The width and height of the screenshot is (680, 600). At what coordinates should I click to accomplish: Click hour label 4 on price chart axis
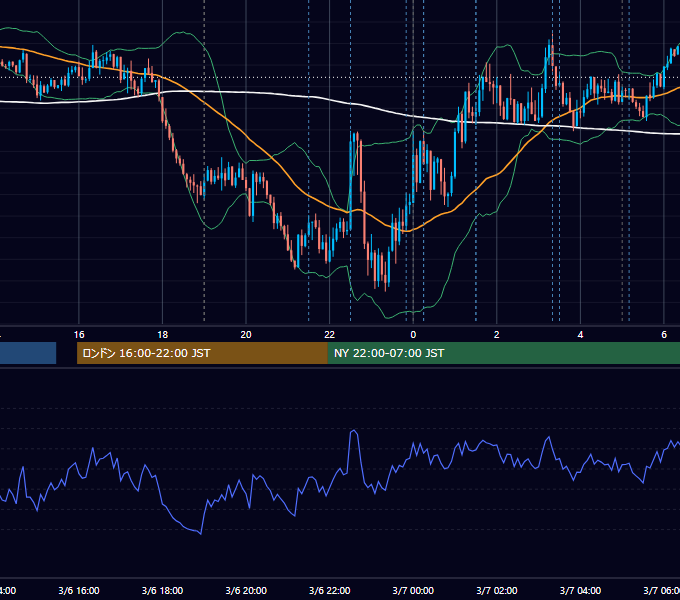pos(580,335)
